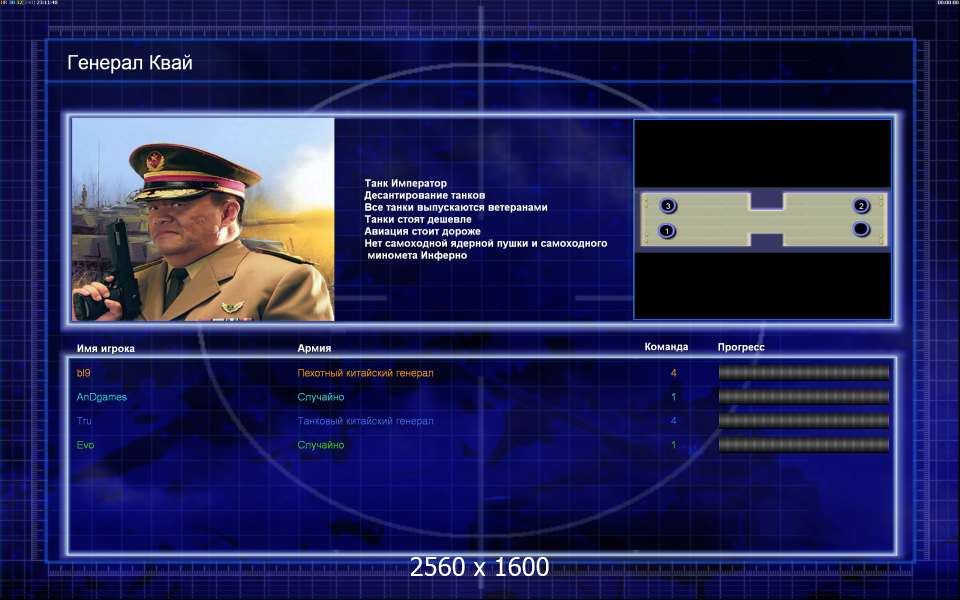Click the unnumbered start position marker on map
960x600 pixels.
click(861, 230)
